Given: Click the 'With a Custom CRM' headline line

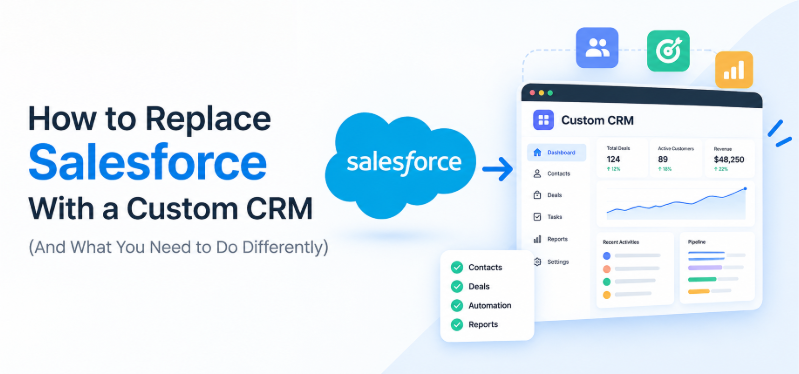Looking at the screenshot, I should coord(171,208).
